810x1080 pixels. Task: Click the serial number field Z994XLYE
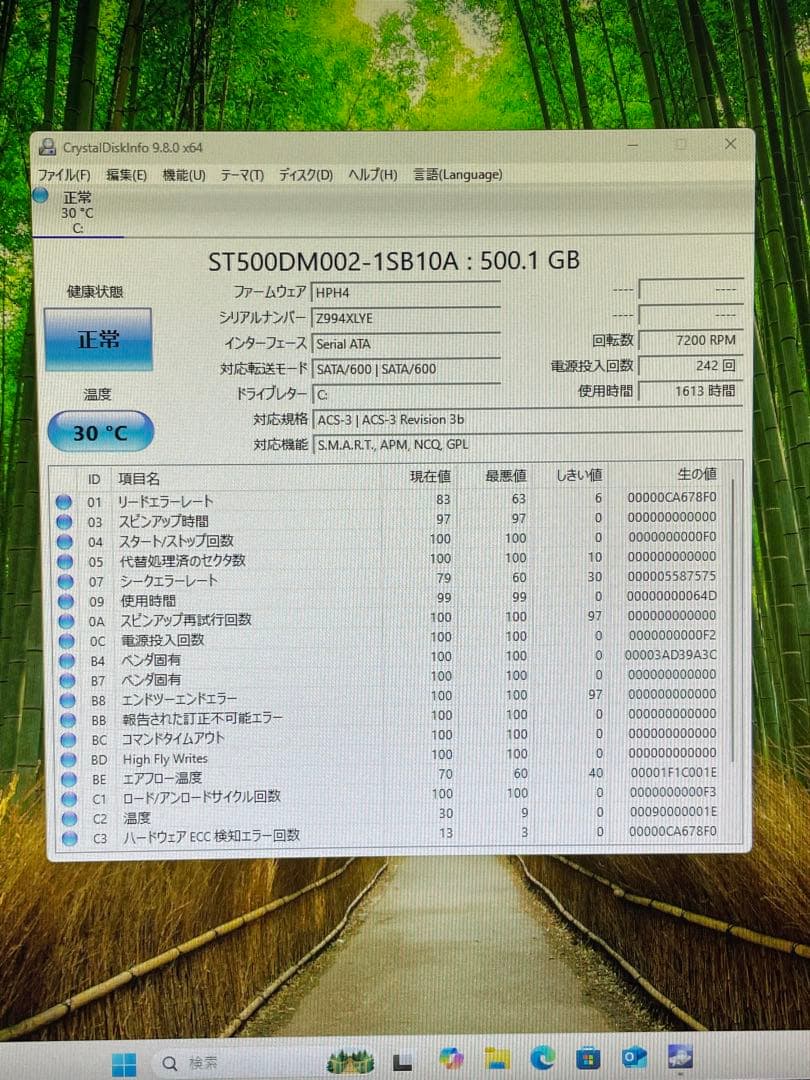coord(406,318)
